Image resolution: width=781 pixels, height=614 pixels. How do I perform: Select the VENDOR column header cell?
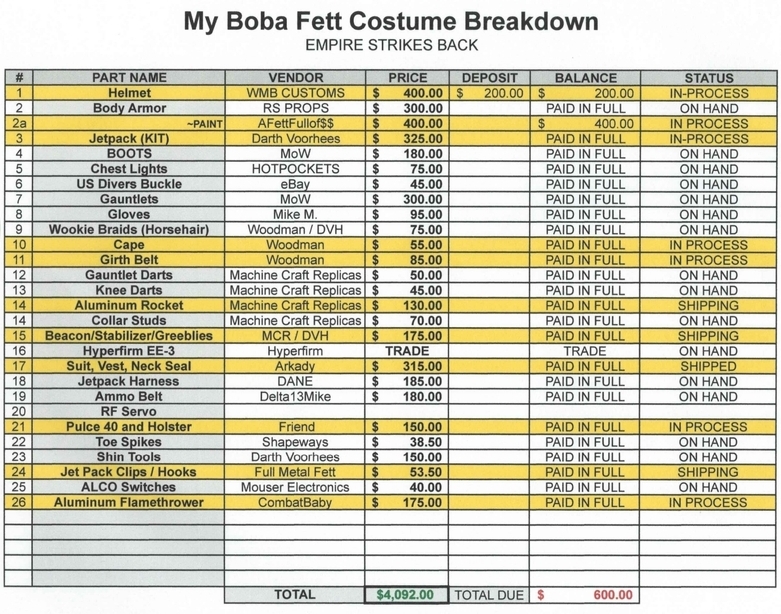coord(296,78)
